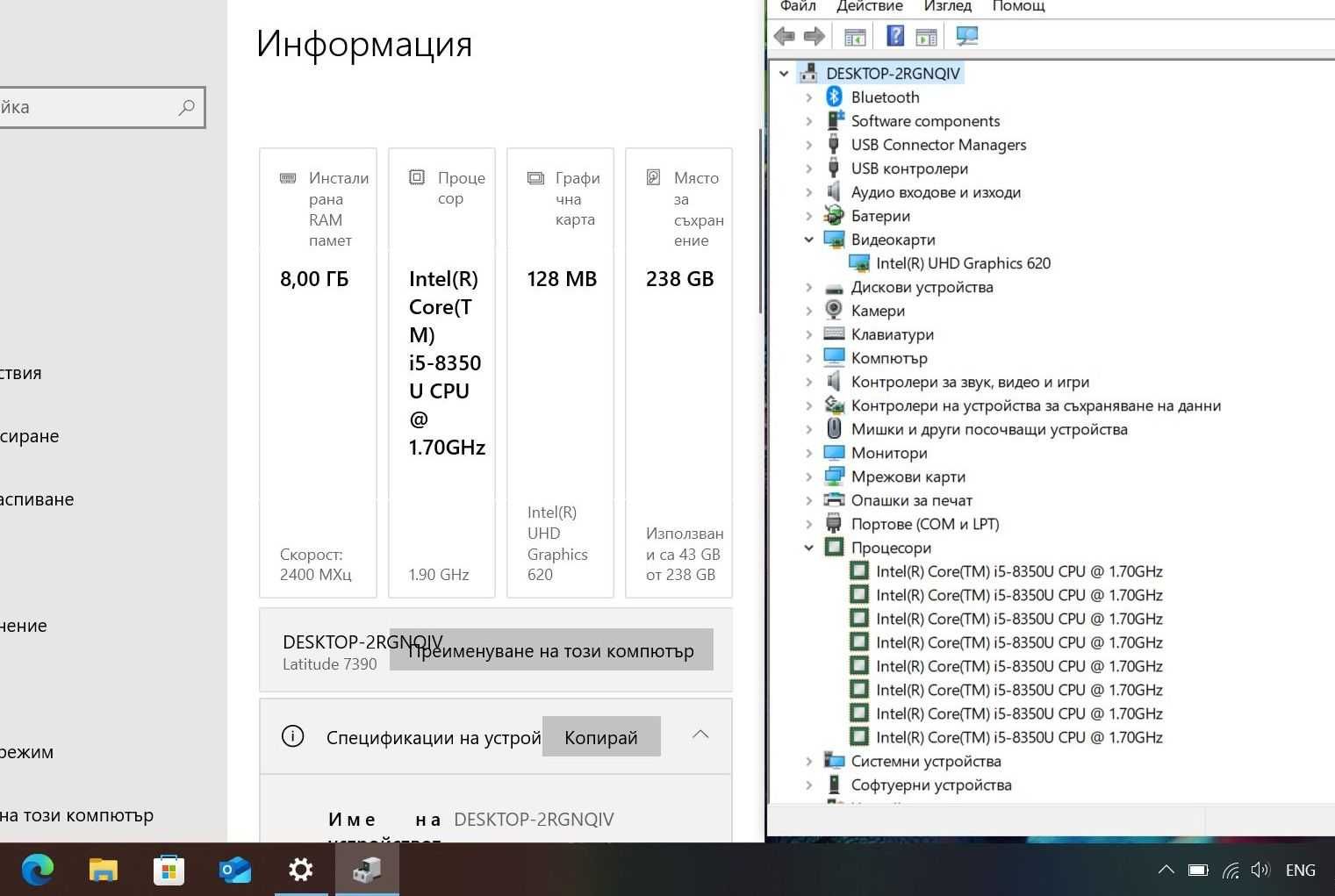Screen dimensions: 1335x896
Task: Open File Explorer from the taskbar
Action: coord(104,870)
